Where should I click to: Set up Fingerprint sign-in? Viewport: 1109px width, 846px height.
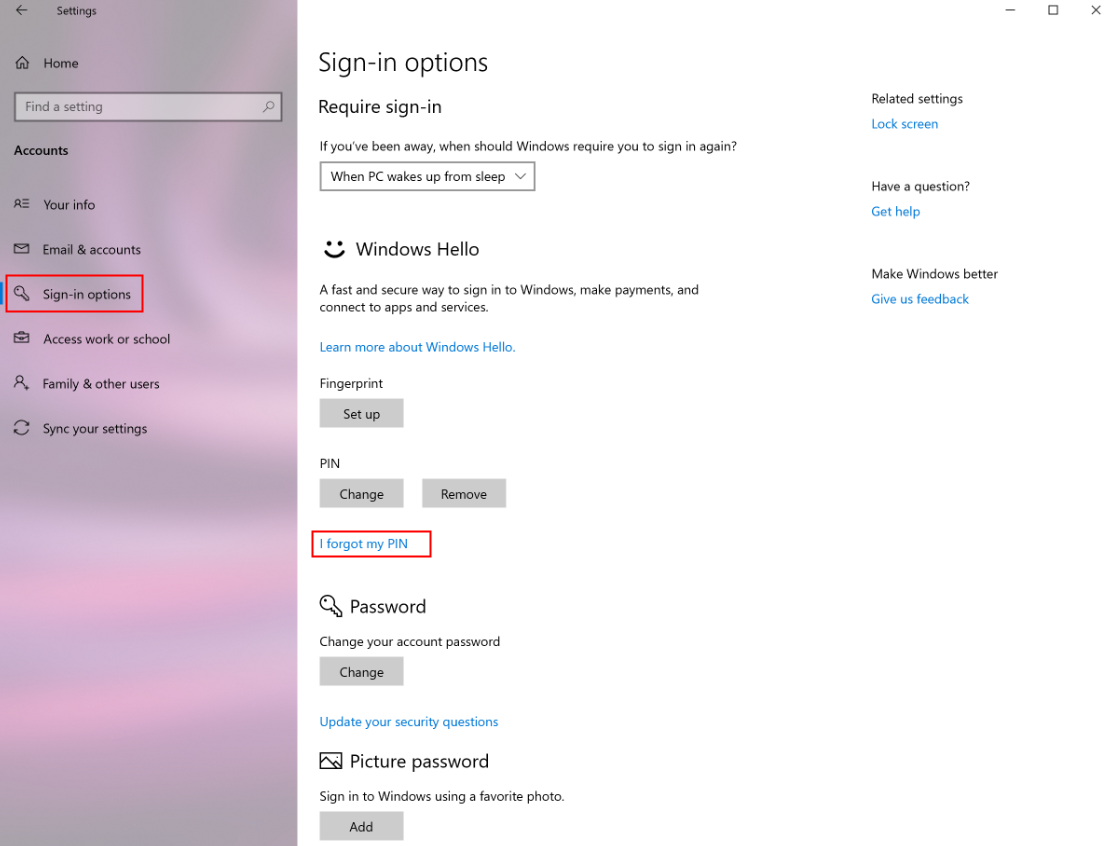click(361, 414)
